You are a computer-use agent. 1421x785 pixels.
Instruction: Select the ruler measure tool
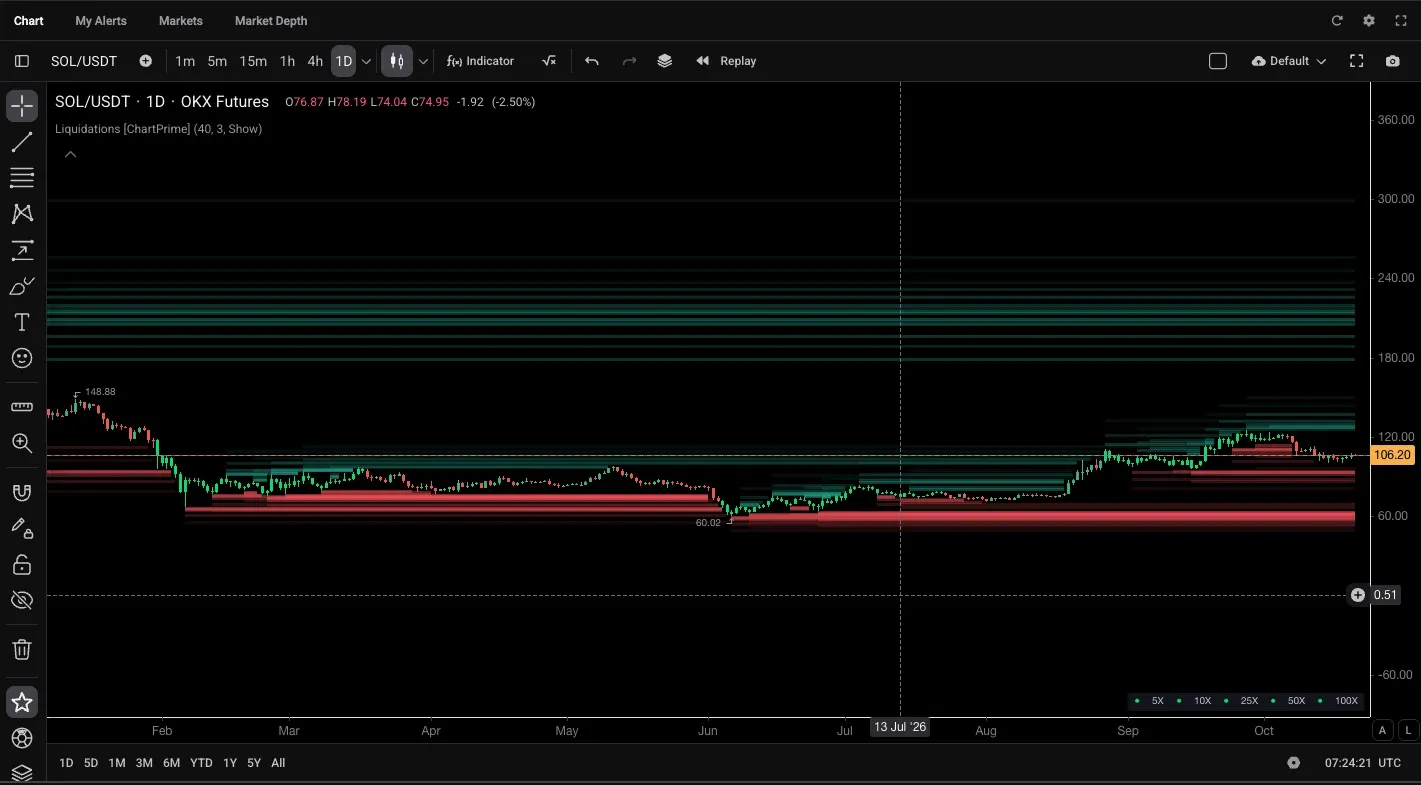click(22, 407)
